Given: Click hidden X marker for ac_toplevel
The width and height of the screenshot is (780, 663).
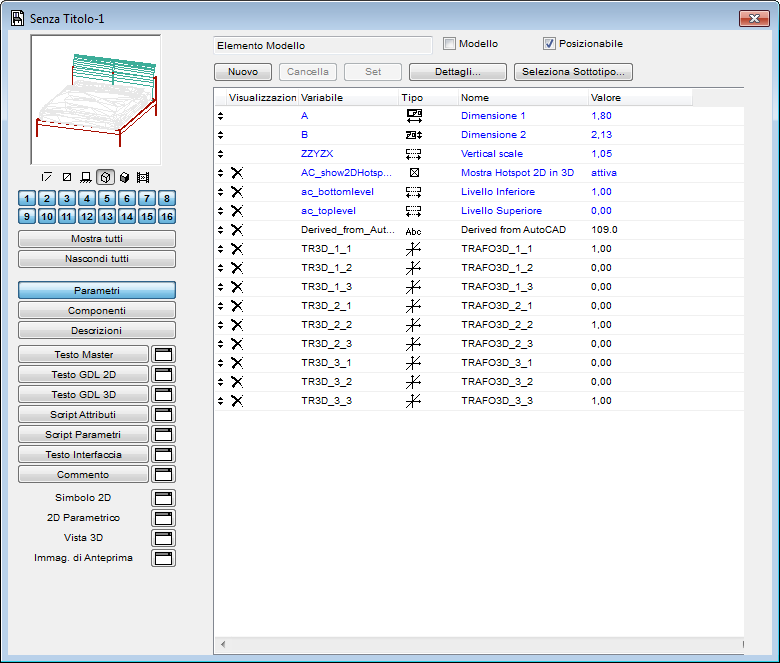Looking at the screenshot, I should [x=237, y=211].
